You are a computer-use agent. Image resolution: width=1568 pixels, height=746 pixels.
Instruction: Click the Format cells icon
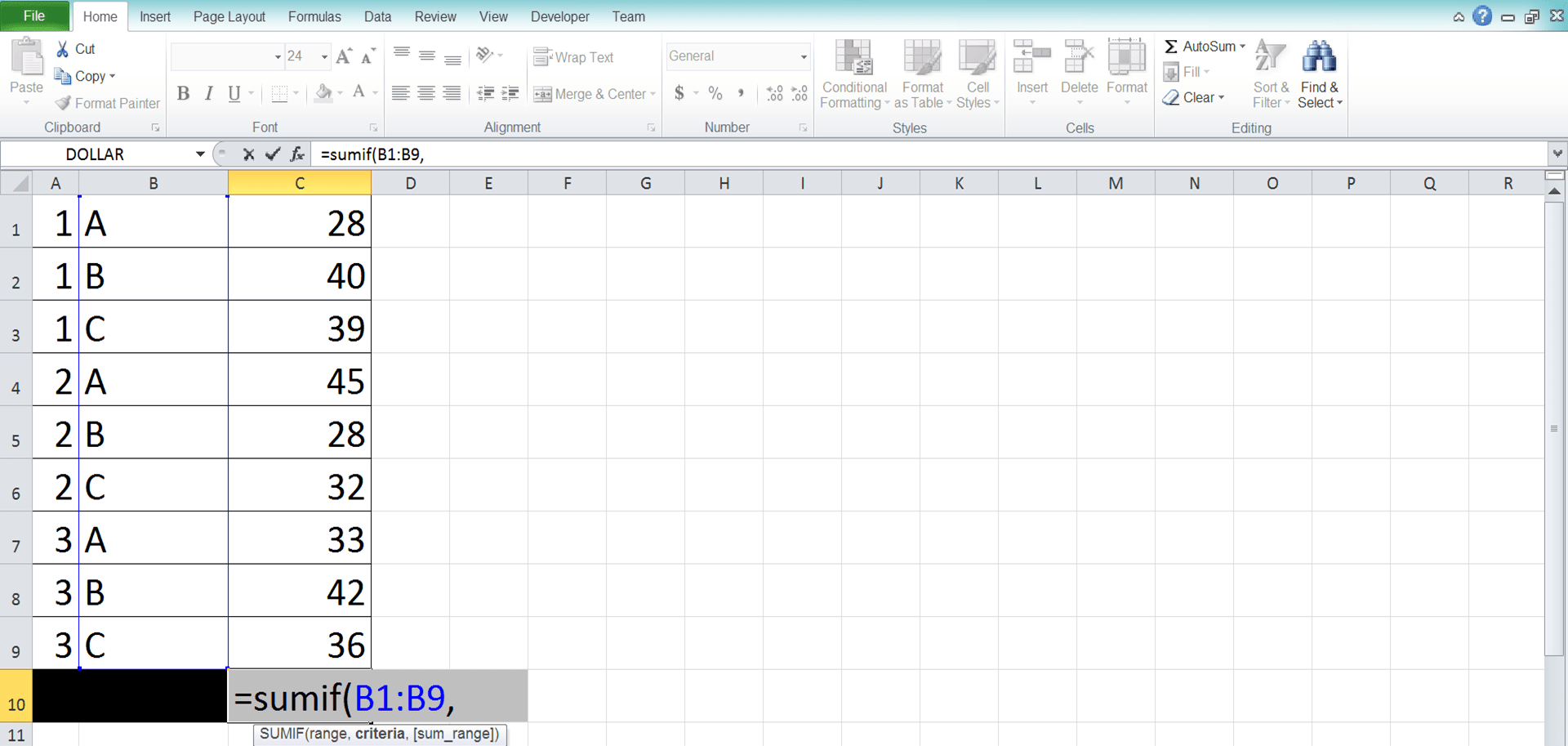[x=1127, y=58]
